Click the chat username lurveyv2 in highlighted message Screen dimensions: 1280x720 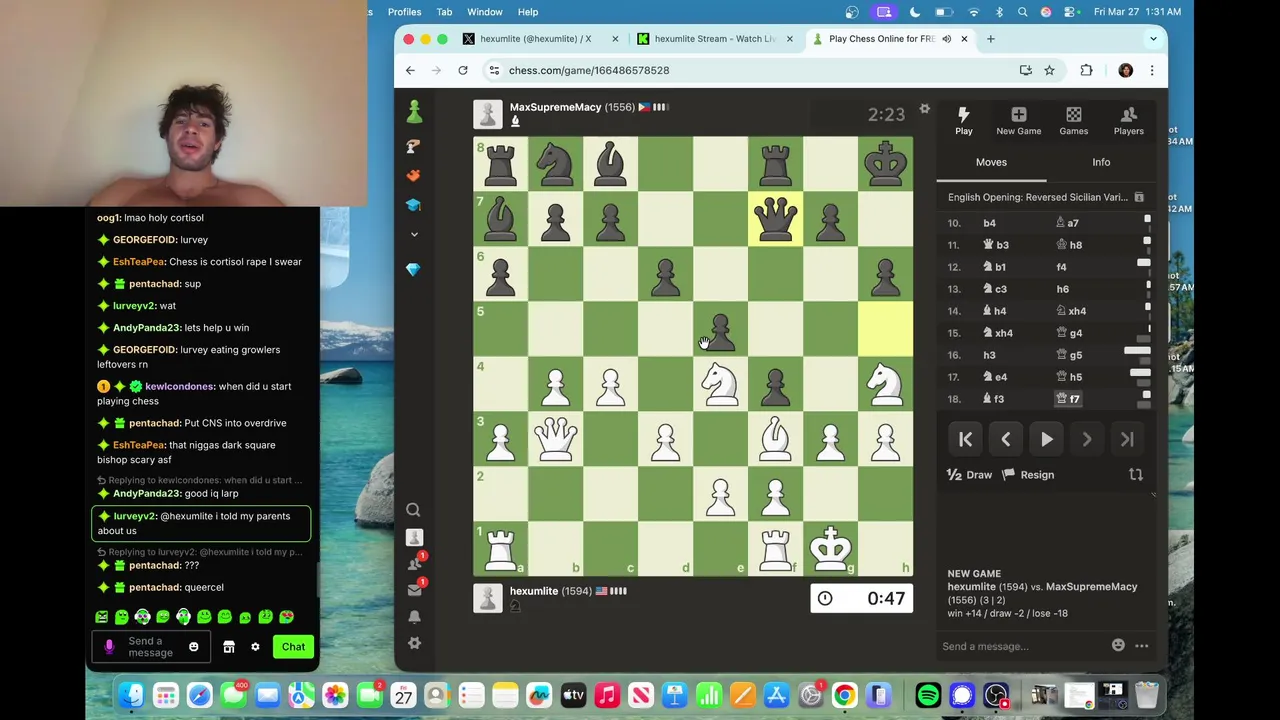point(134,516)
